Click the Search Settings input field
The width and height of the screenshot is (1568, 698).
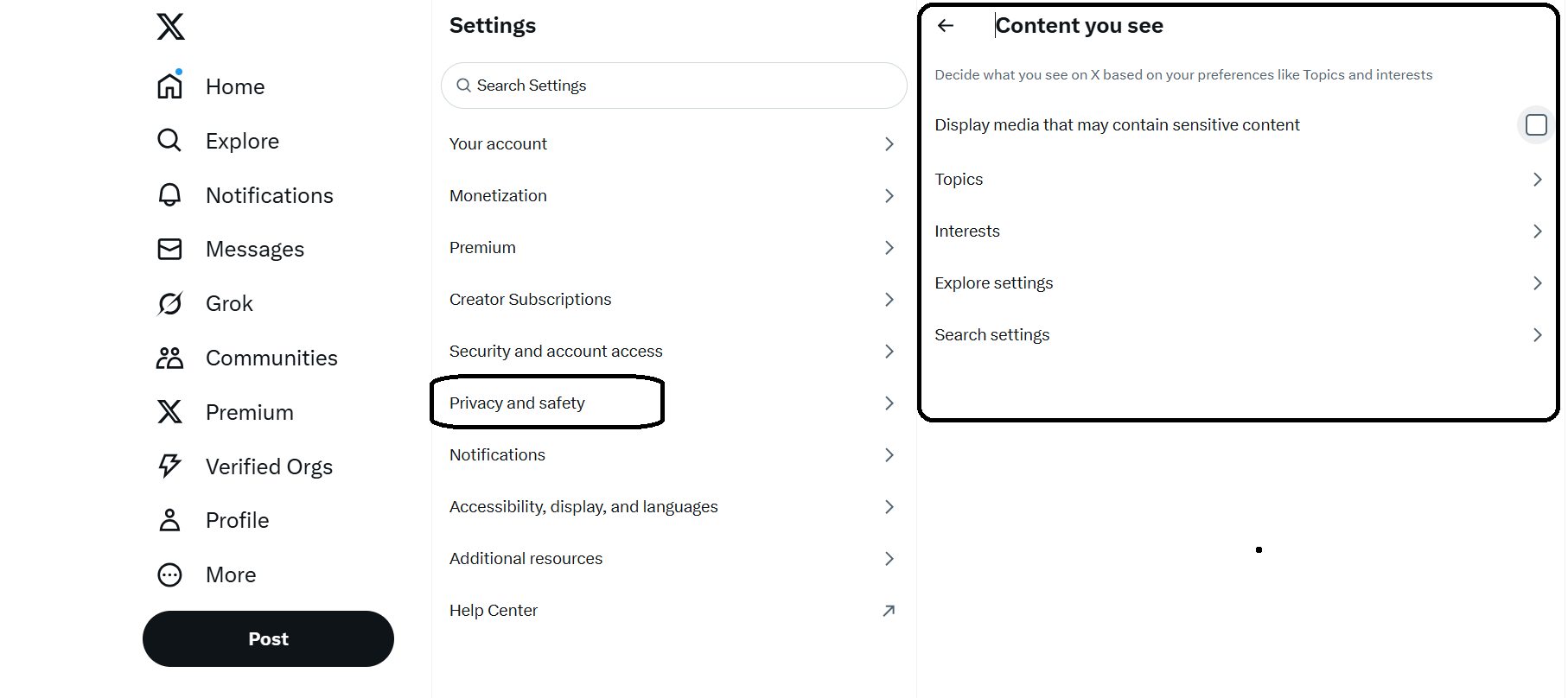pyautogui.click(x=674, y=85)
